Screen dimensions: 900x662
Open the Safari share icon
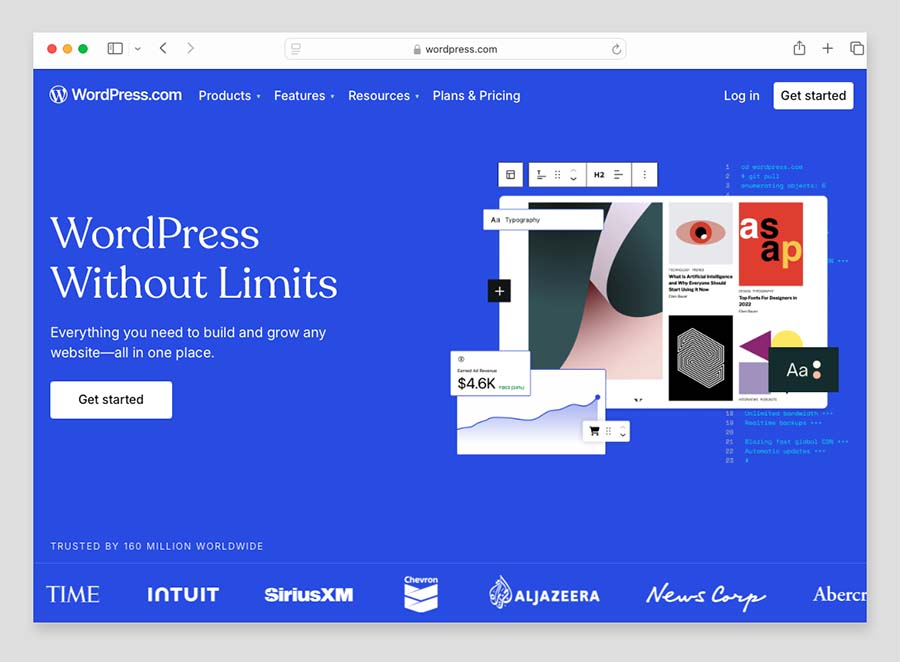[799, 48]
